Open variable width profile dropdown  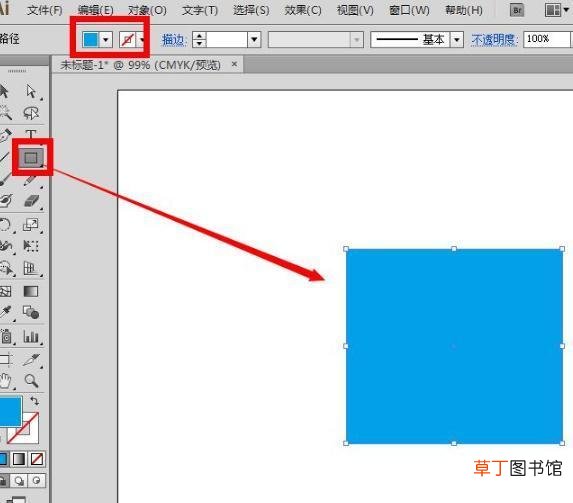[x=357, y=39]
